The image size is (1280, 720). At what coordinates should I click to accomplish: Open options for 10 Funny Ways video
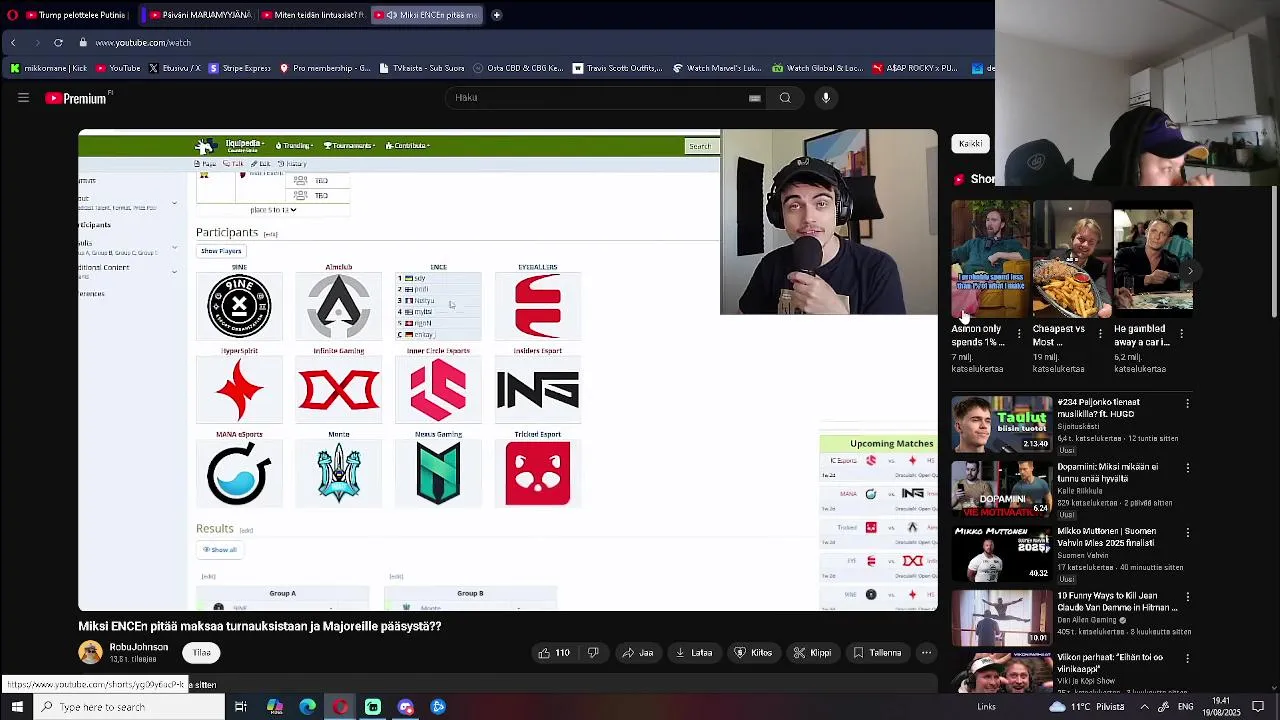coord(1187,597)
